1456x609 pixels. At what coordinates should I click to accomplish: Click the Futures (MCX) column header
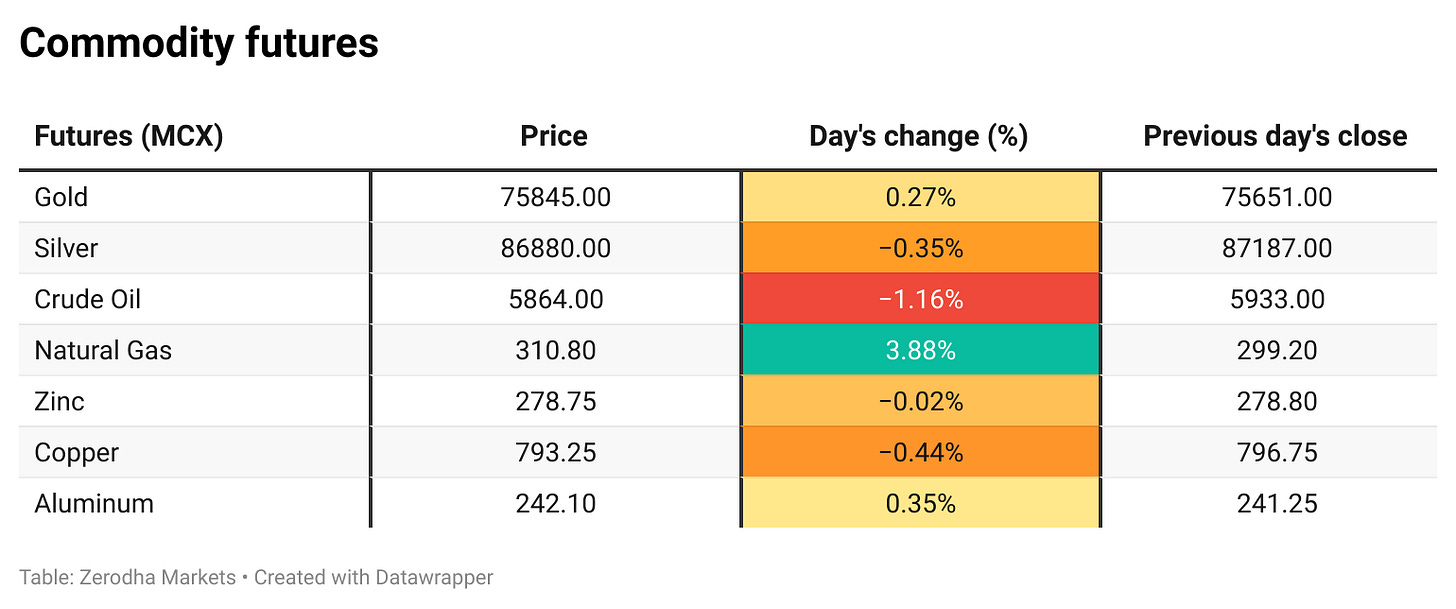coord(128,137)
